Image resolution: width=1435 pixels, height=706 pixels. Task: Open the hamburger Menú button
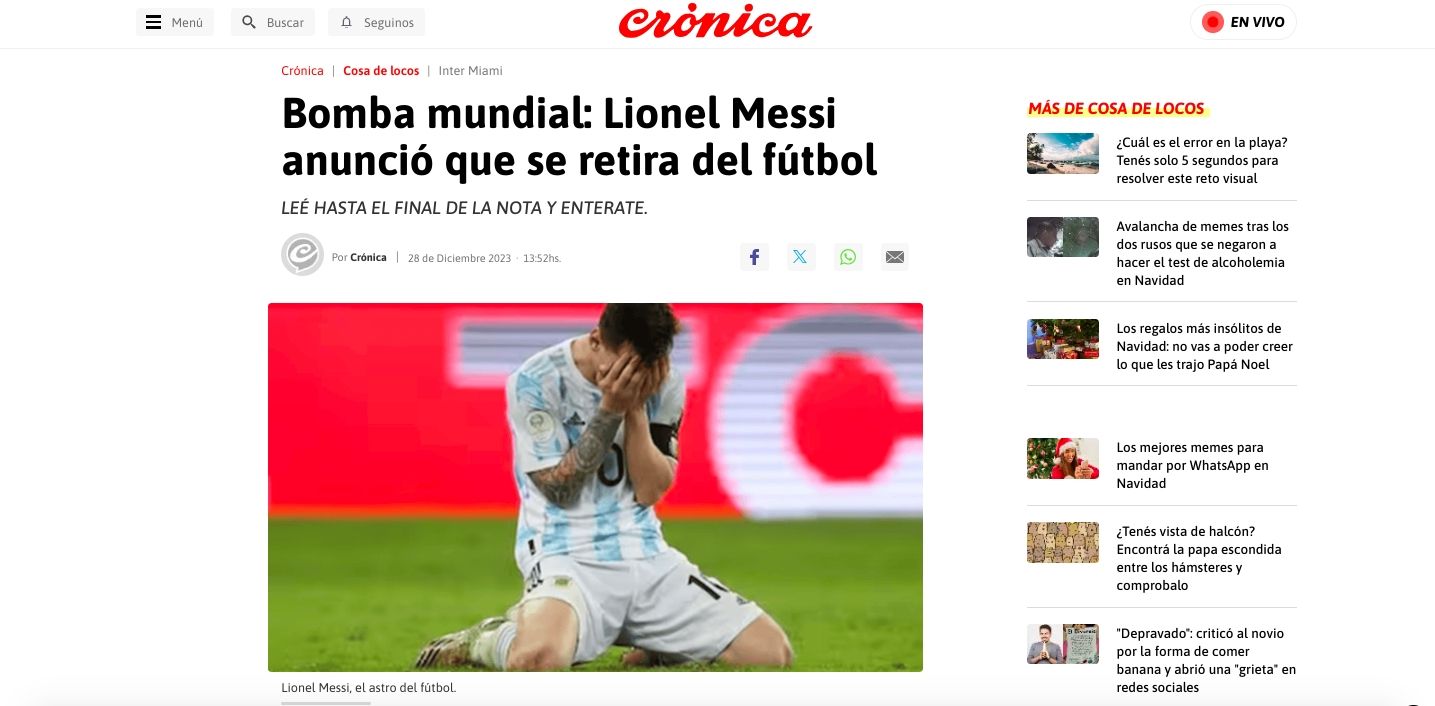[174, 22]
